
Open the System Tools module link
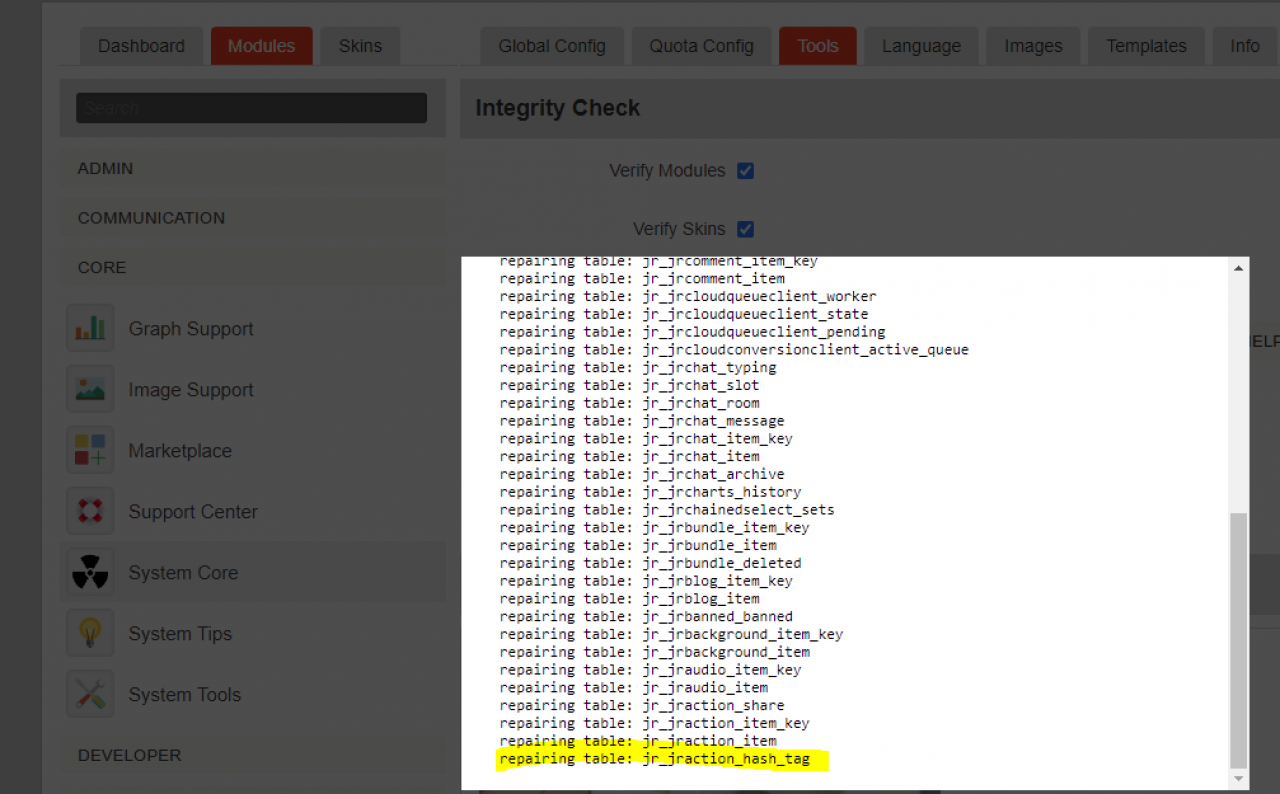pos(185,695)
